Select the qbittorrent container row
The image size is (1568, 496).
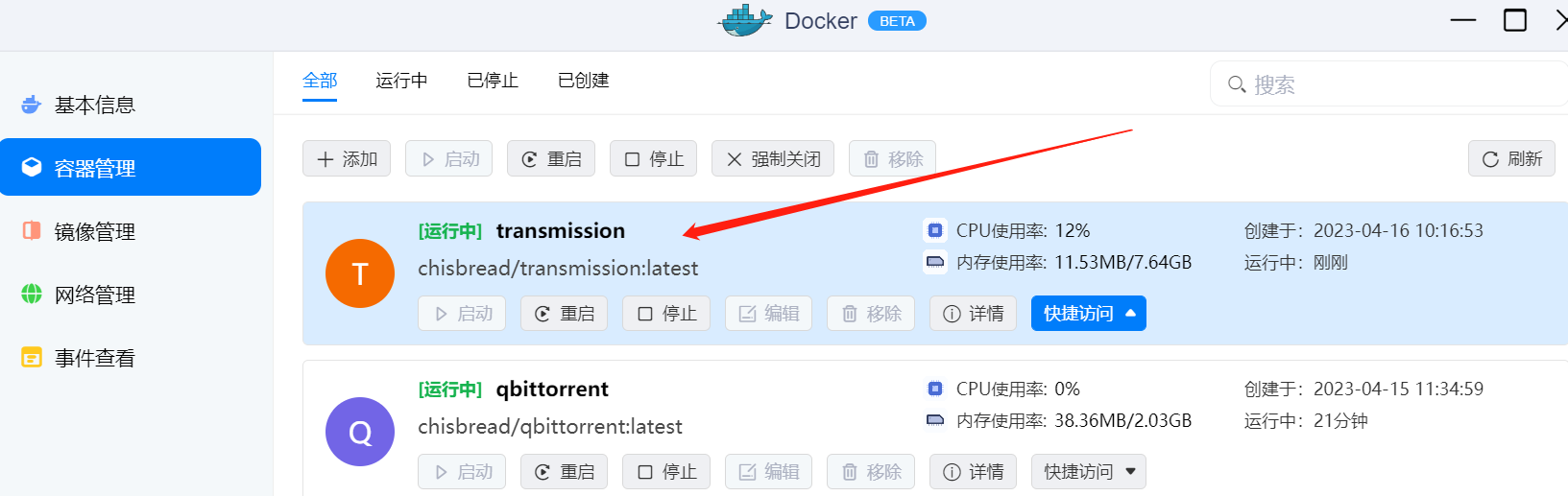pos(935,429)
